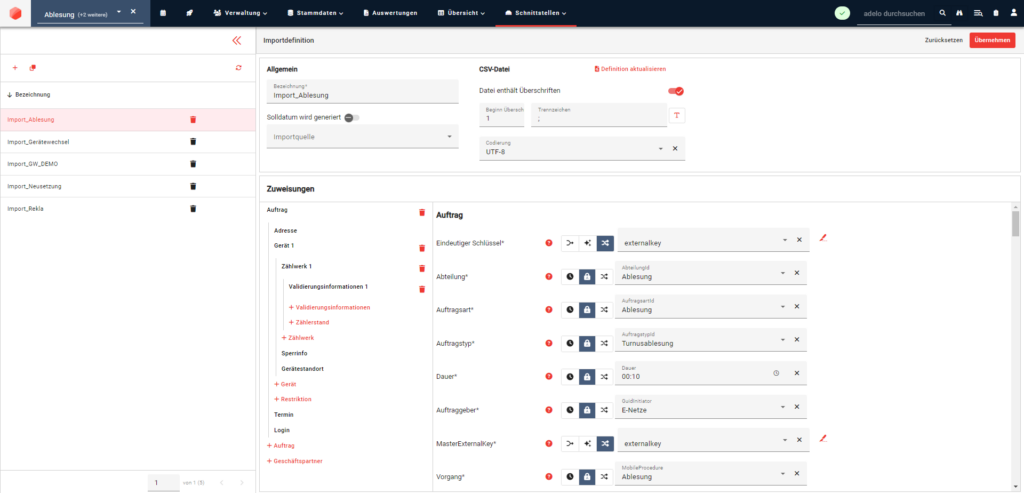This screenshot has height=493, width=1024.
Task: Collapse the left sidebar panel
Action: [x=236, y=41]
